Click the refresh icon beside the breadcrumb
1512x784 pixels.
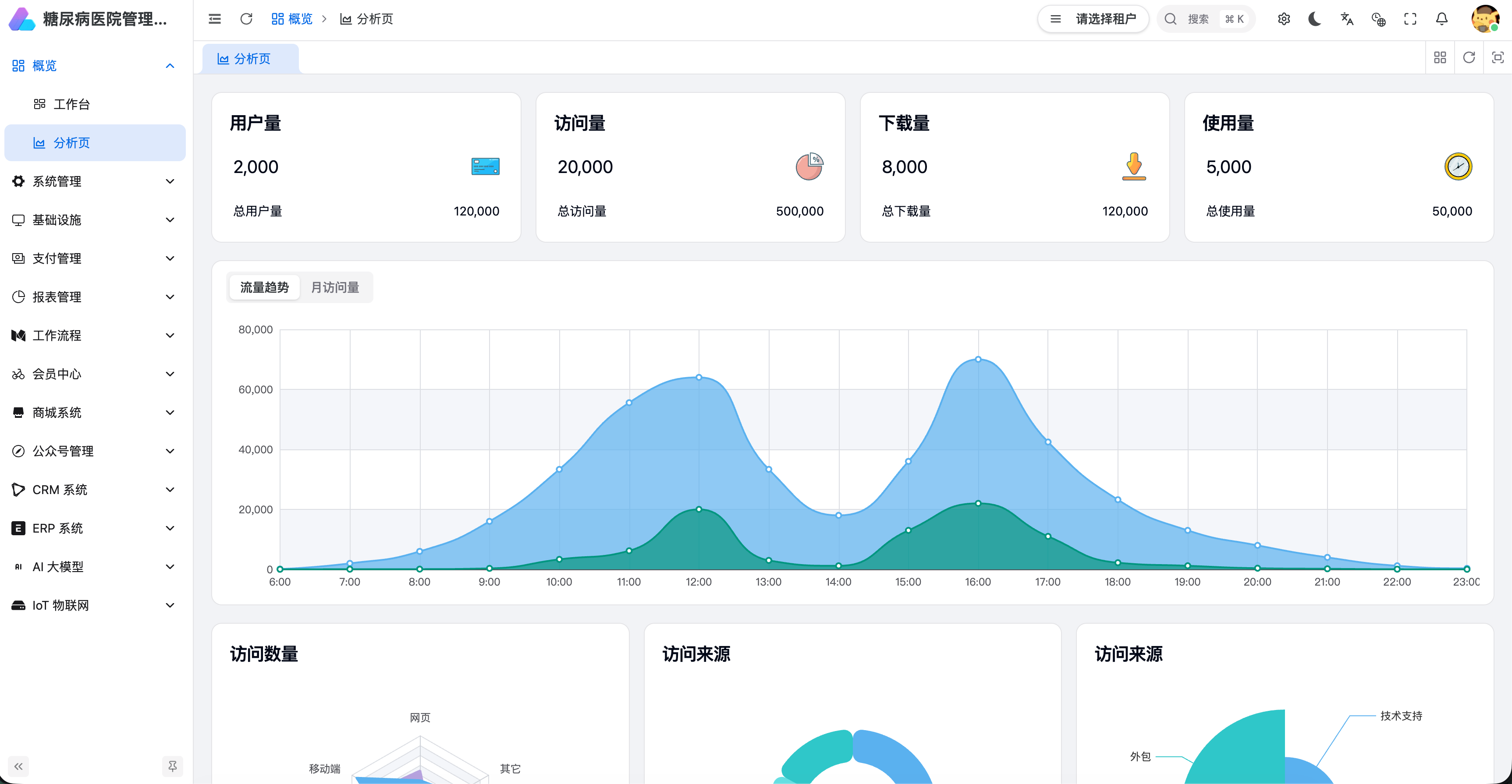coord(246,19)
